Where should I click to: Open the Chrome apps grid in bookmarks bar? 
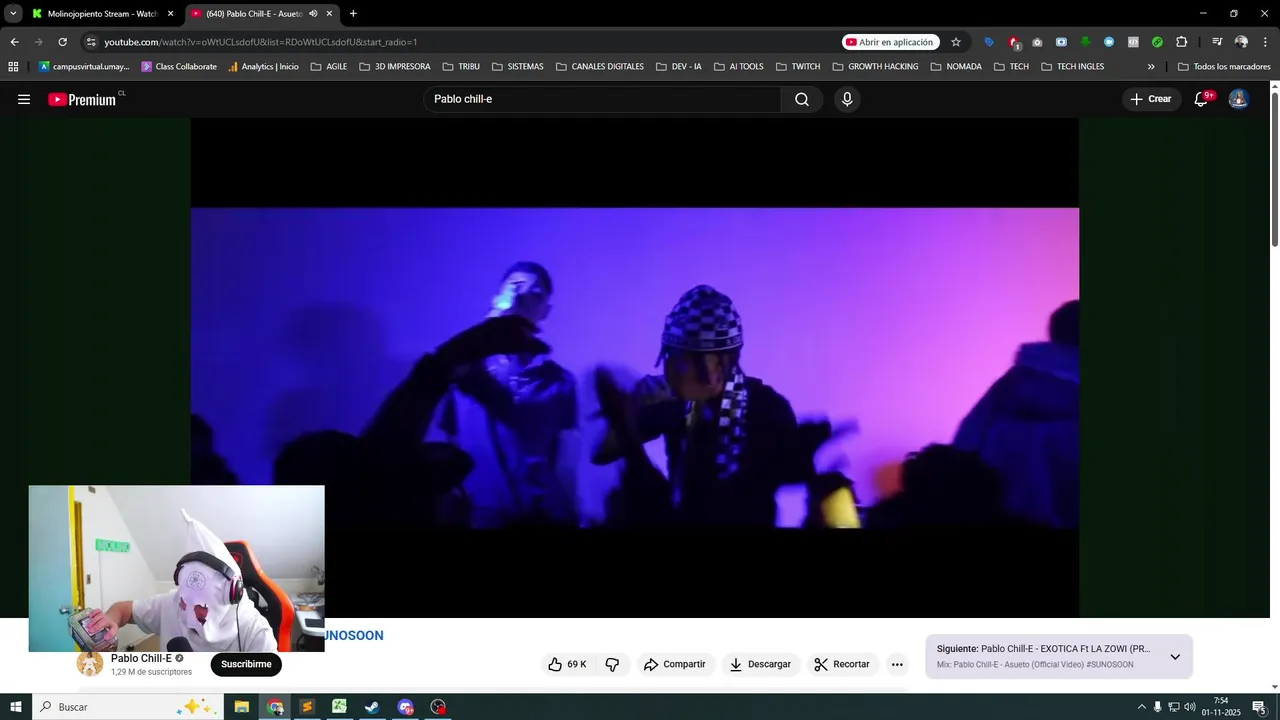(x=13, y=67)
